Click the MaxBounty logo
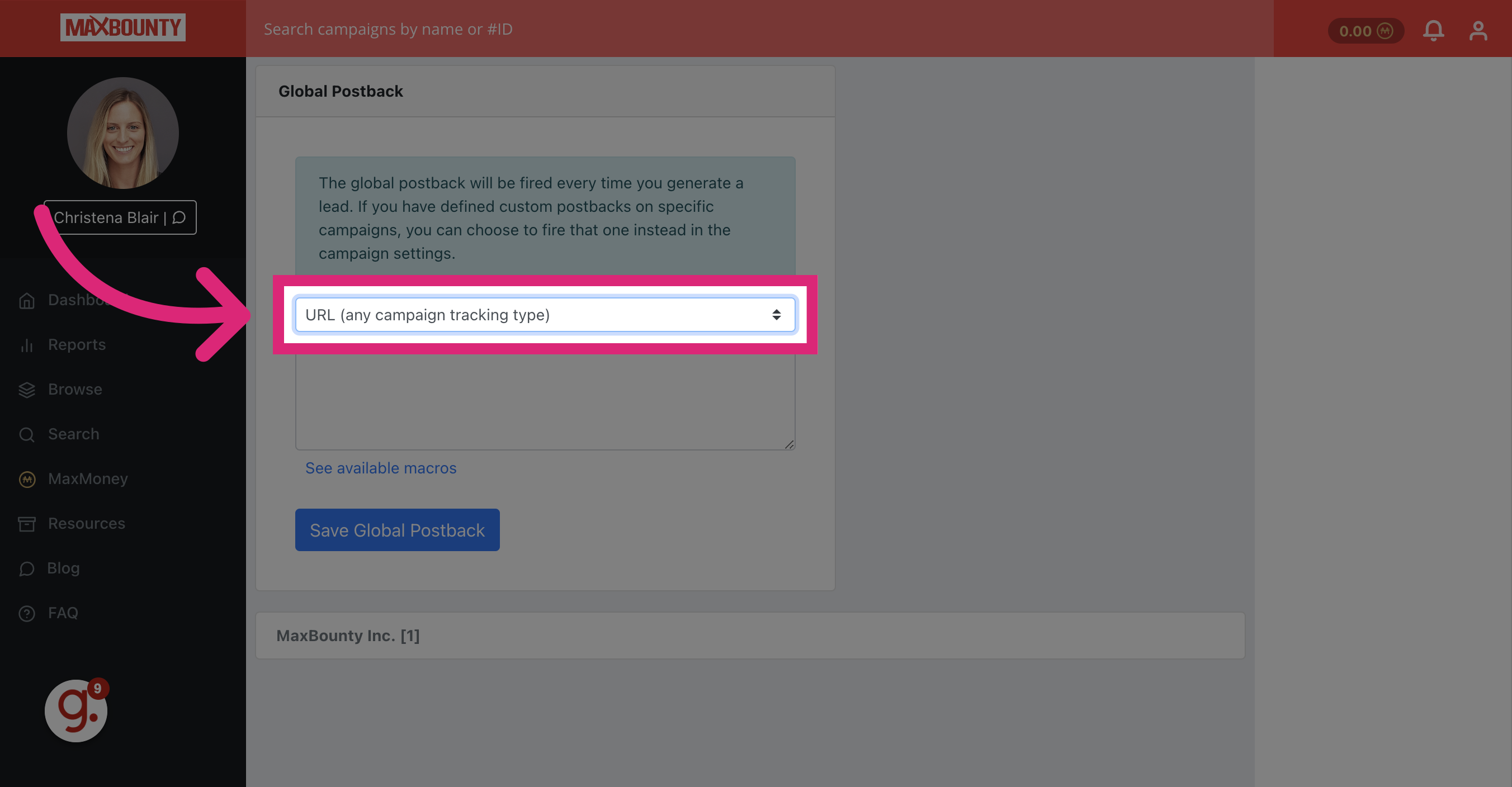Viewport: 1512px width, 787px height. 122,27
